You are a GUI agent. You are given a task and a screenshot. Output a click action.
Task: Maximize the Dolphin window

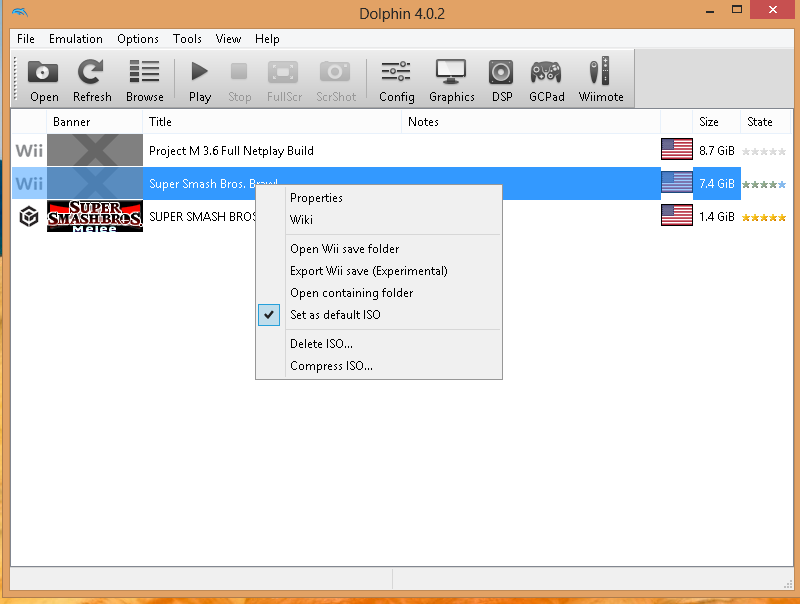pyautogui.click(x=737, y=10)
